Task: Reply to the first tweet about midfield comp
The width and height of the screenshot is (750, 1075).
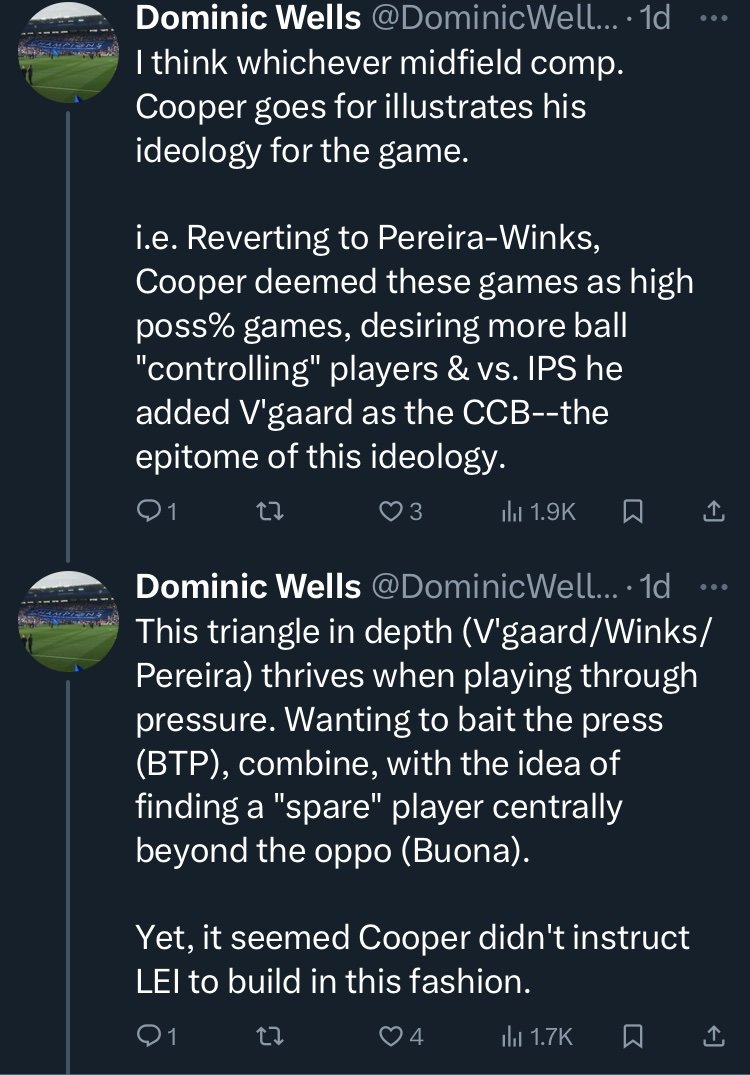Action: pos(157,511)
